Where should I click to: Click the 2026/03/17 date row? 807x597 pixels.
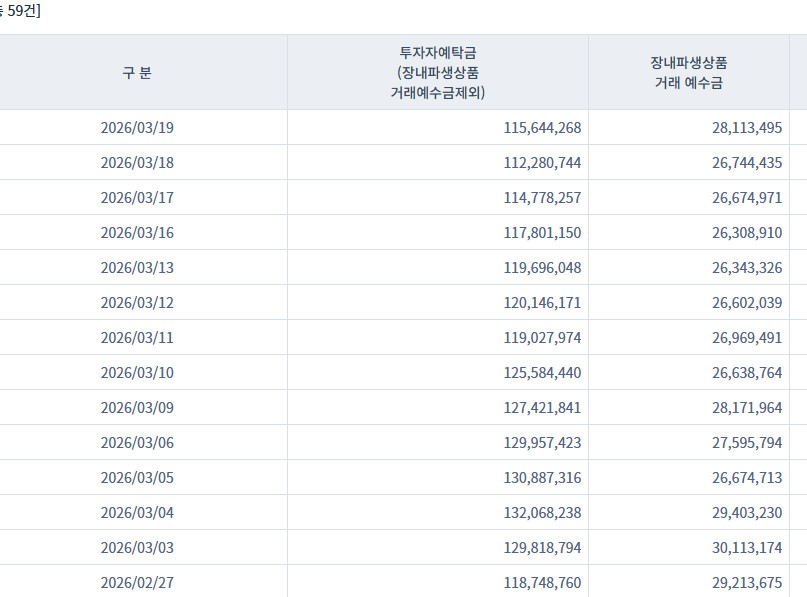(137, 198)
